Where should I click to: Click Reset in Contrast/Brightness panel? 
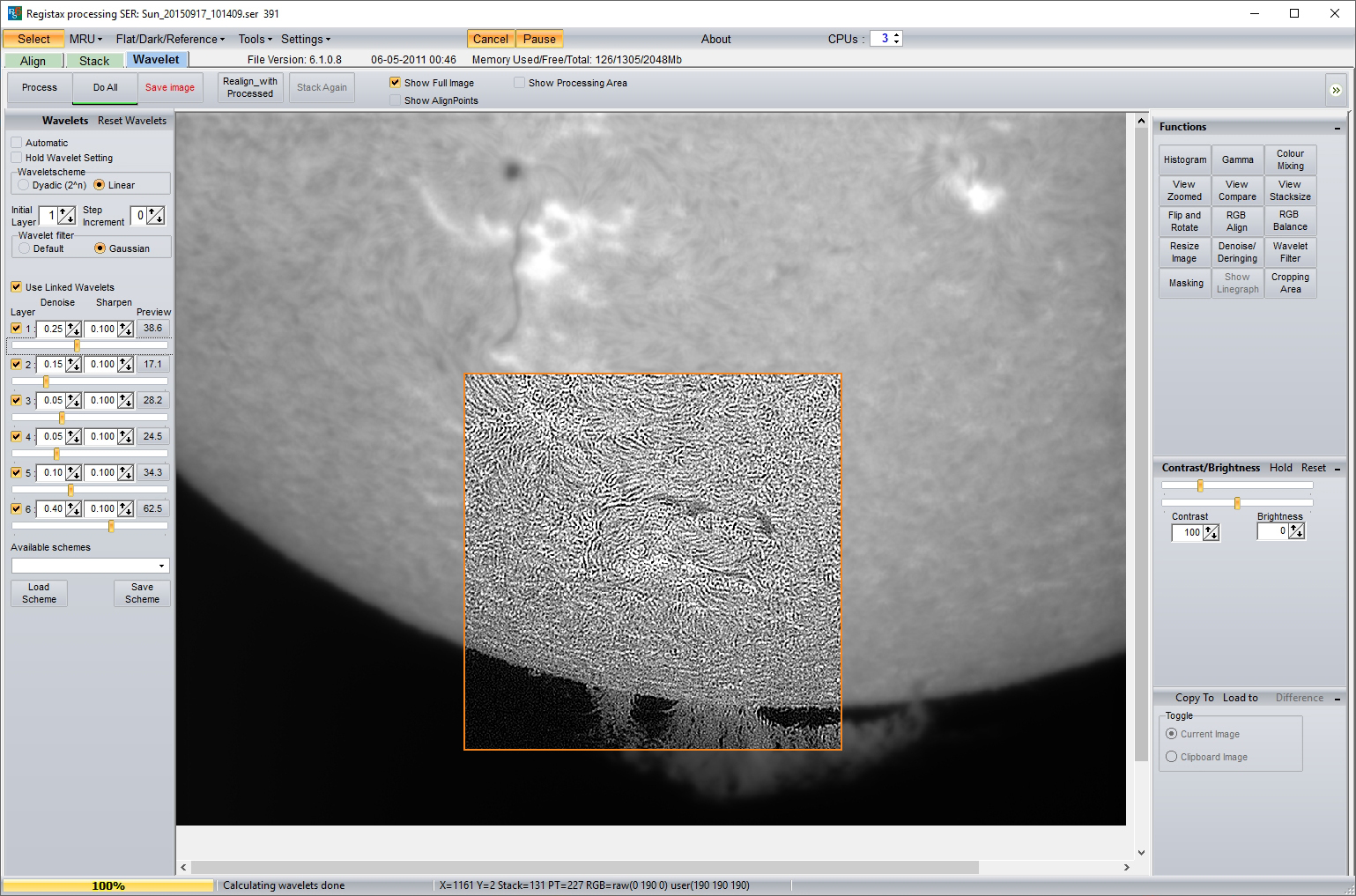(1313, 468)
